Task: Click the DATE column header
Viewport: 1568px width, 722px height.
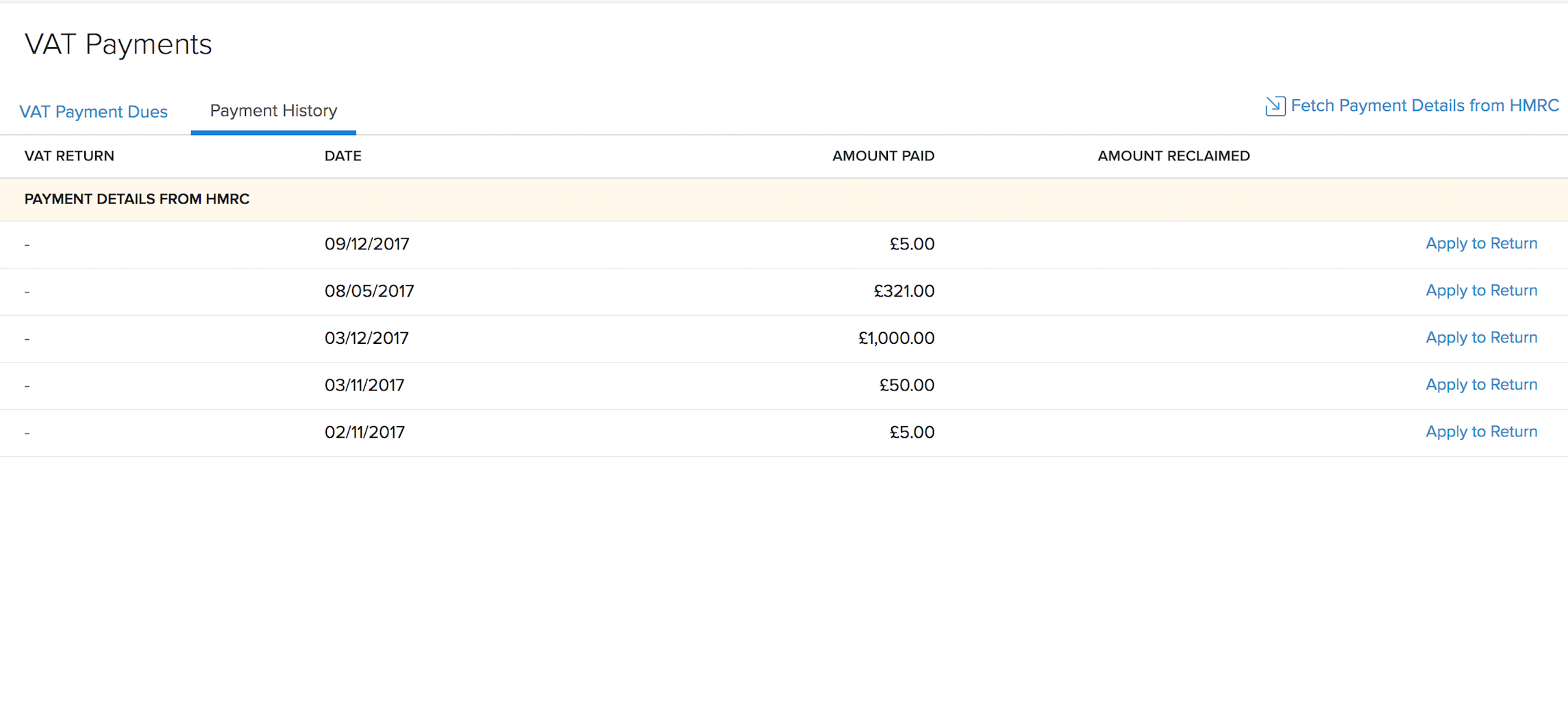Action: tap(343, 155)
